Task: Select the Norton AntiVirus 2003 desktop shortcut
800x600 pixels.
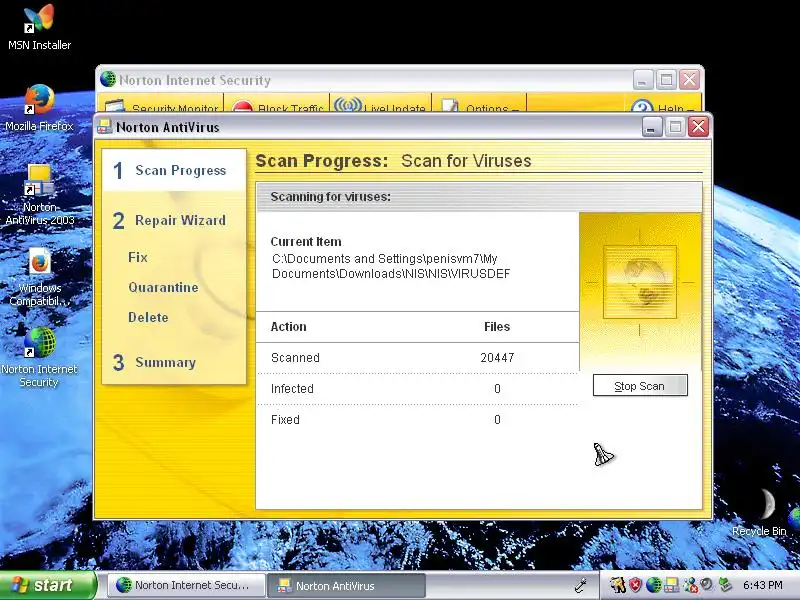Action: 39,195
